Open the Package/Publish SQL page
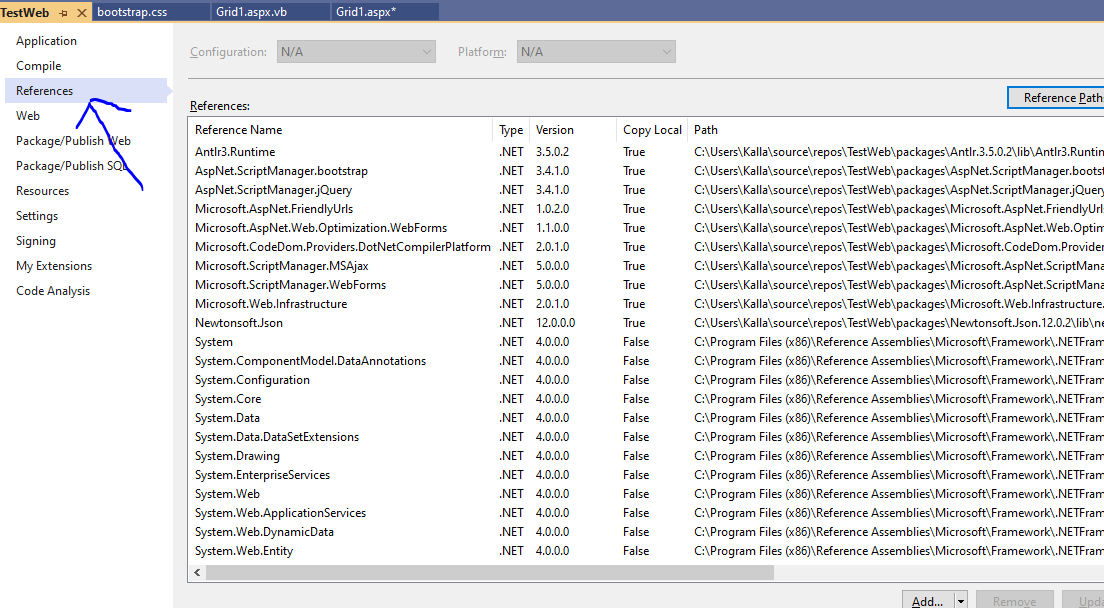 tap(72, 166)
